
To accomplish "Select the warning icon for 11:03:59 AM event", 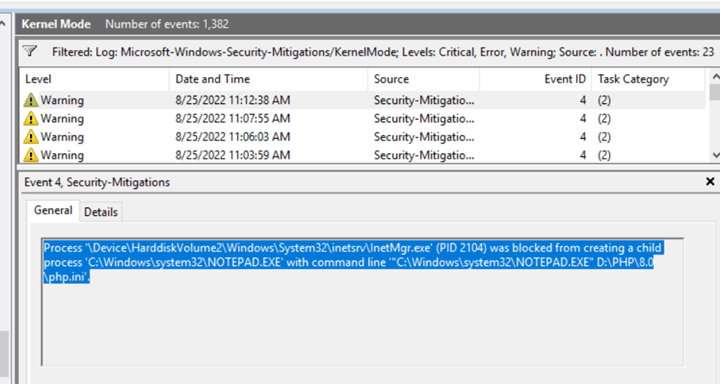I will click(31, 155).
